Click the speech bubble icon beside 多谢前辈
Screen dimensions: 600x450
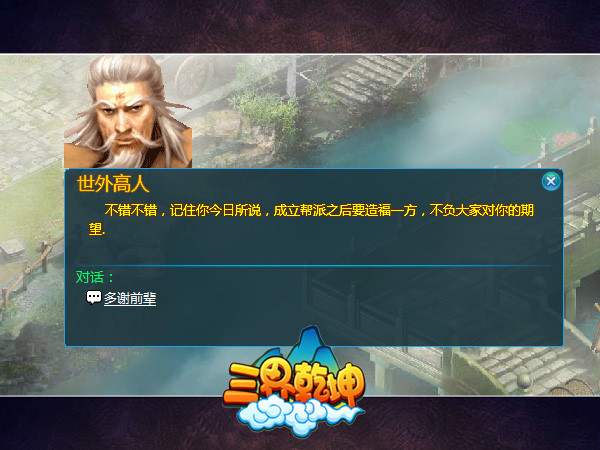click(x=94, y=297)
